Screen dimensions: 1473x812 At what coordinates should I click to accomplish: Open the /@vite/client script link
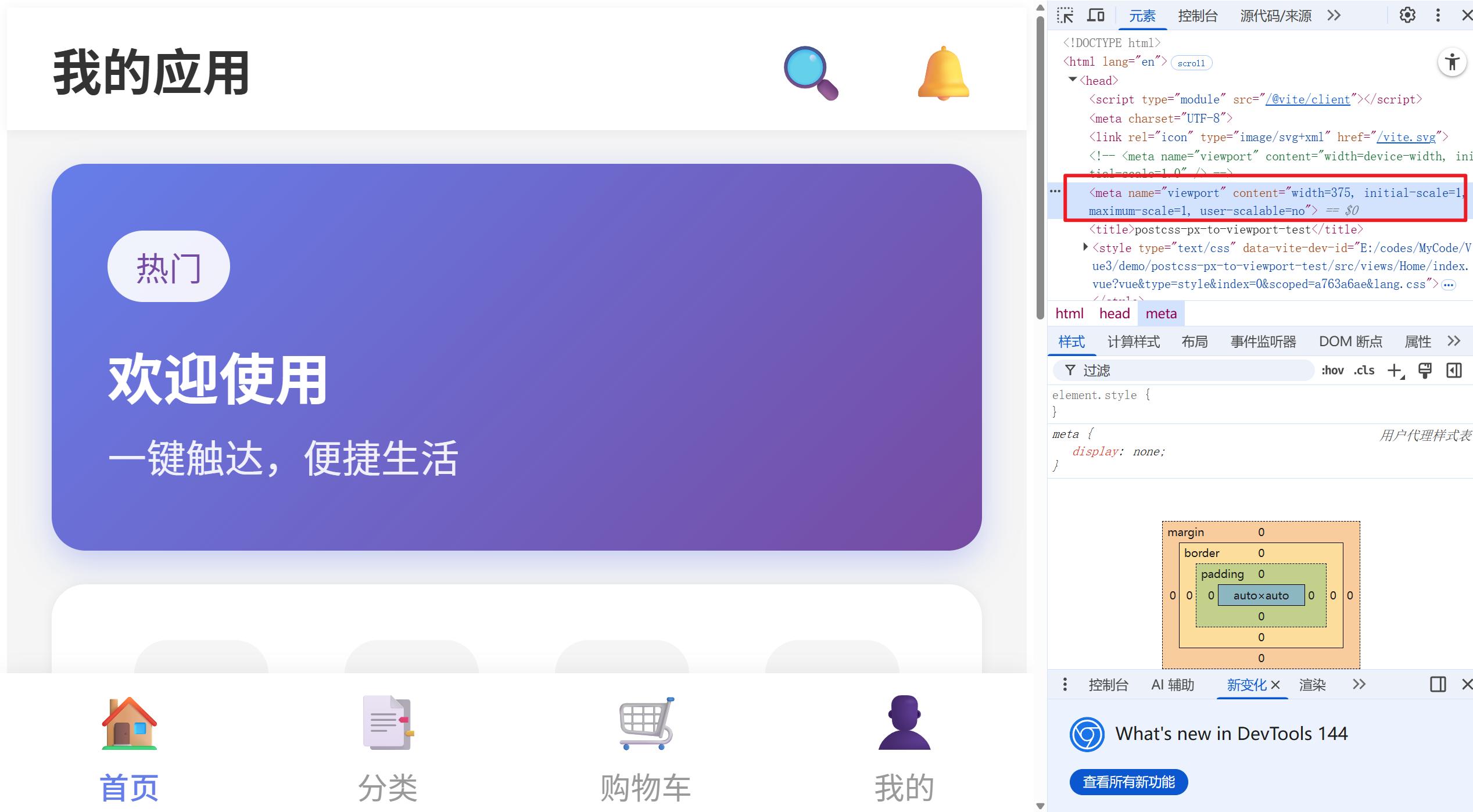1307,99
